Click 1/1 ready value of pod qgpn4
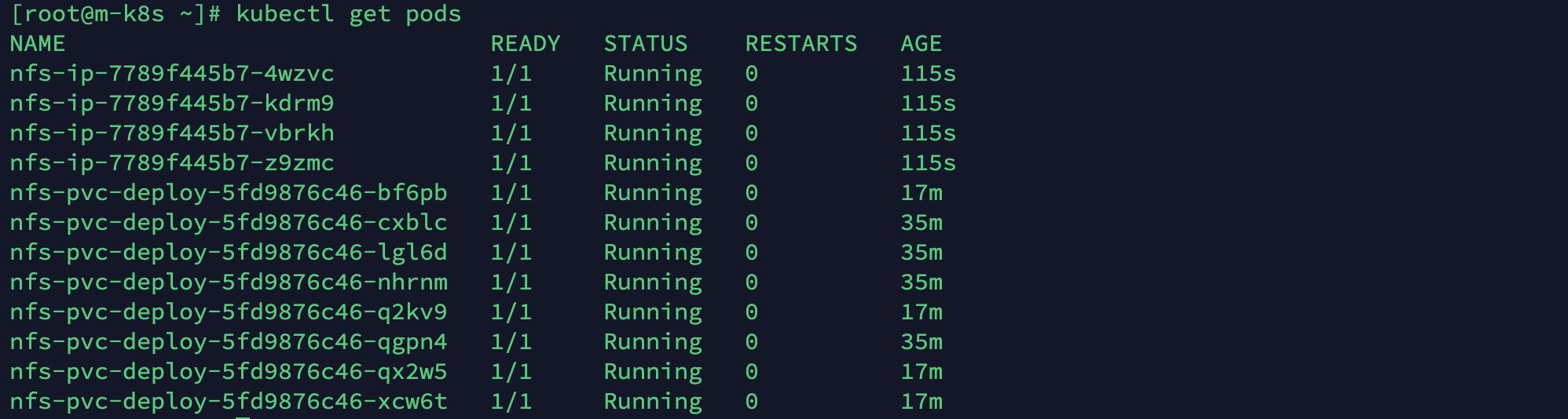 click(x=511, y=342)
